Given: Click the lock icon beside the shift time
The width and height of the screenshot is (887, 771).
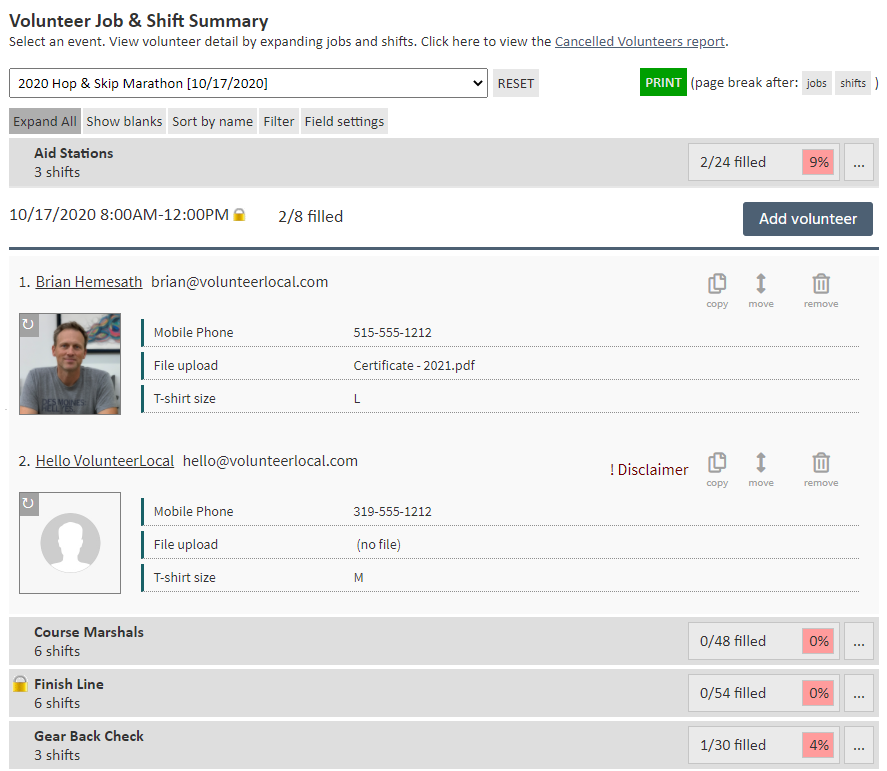Looking at the screenshot, I should [x=239, y=215].
